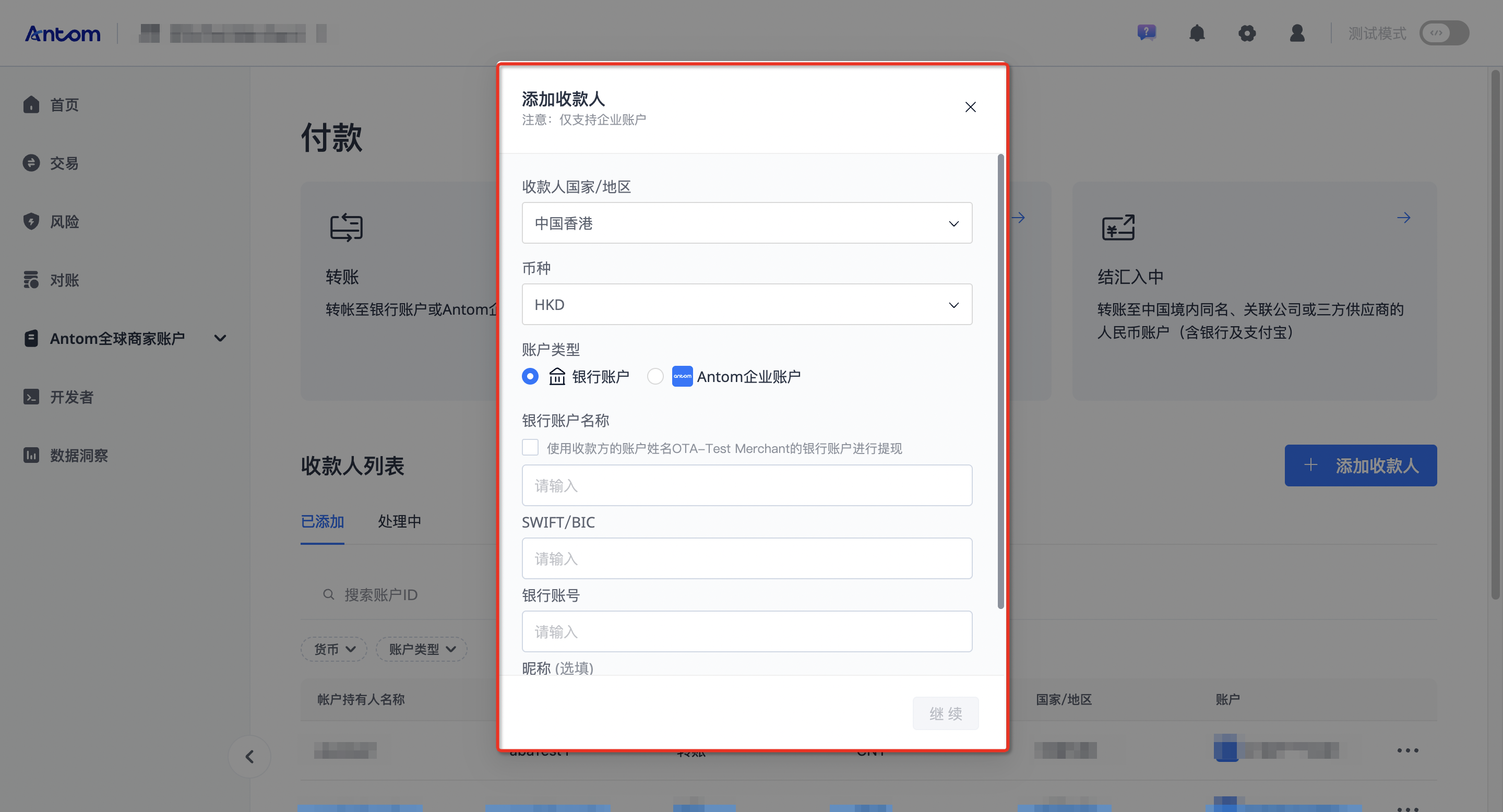Tick the OTA-Test Merchant bank account checkbox
Image resolution: width=1503 pixels, height=812 pixels.
click(x=530, y=447)
